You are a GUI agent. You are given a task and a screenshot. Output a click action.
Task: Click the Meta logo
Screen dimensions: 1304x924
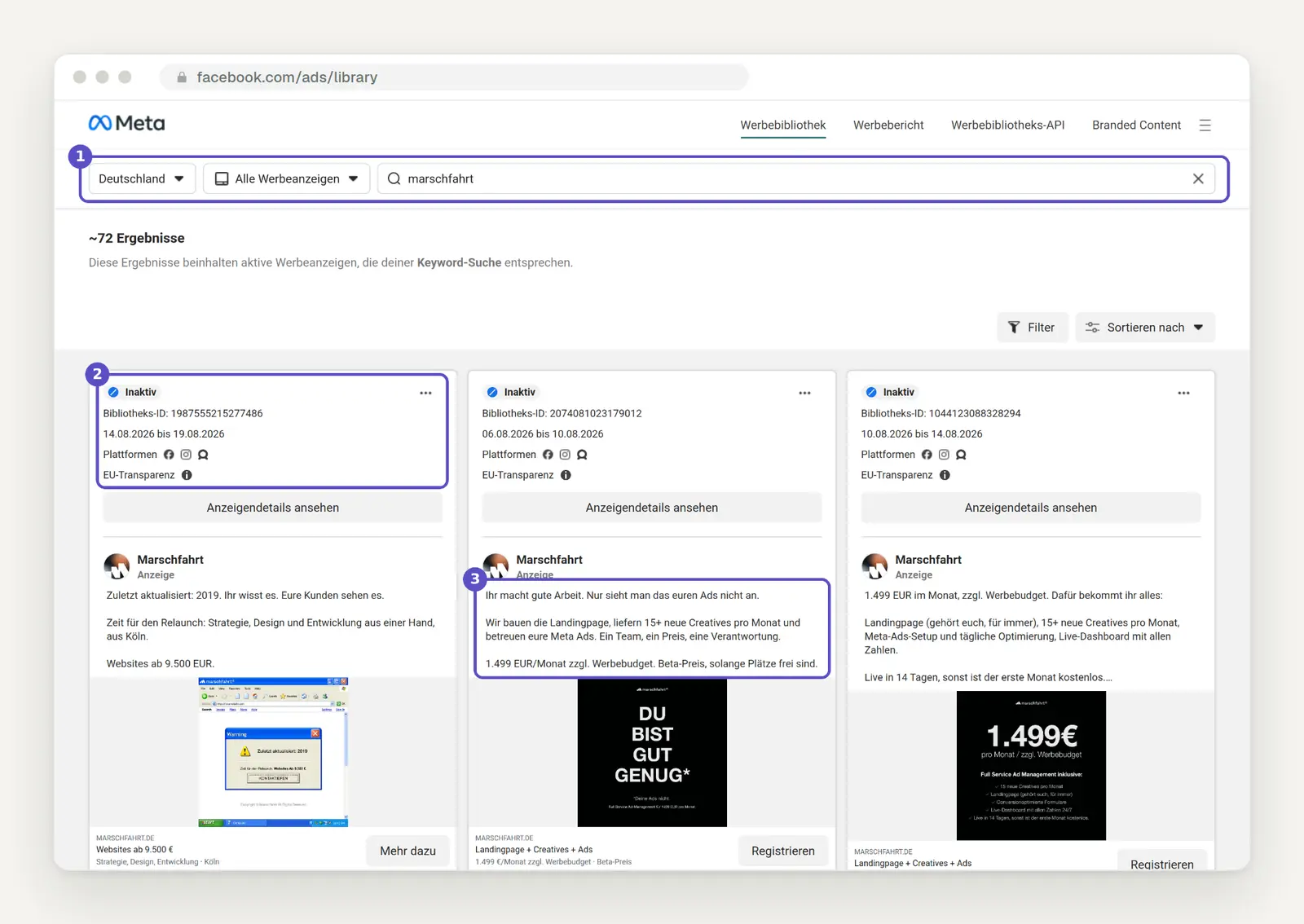coord(126,123)
